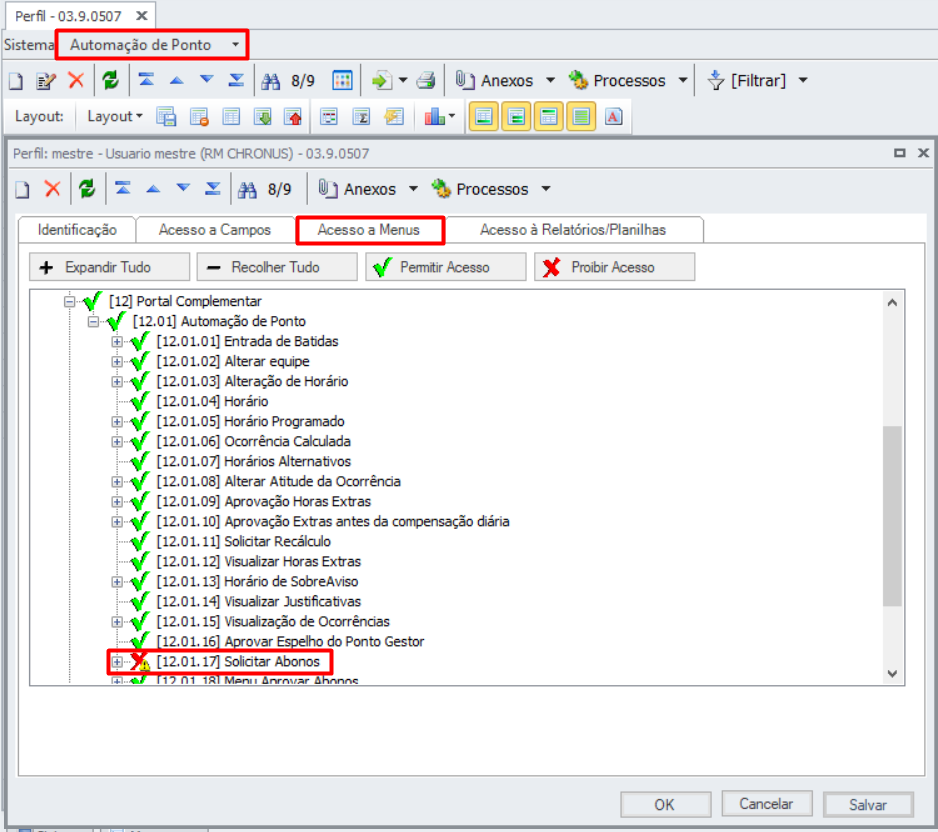Click the bar chart icon in layout toolbar
938x832 pixels.
point(435,116)
